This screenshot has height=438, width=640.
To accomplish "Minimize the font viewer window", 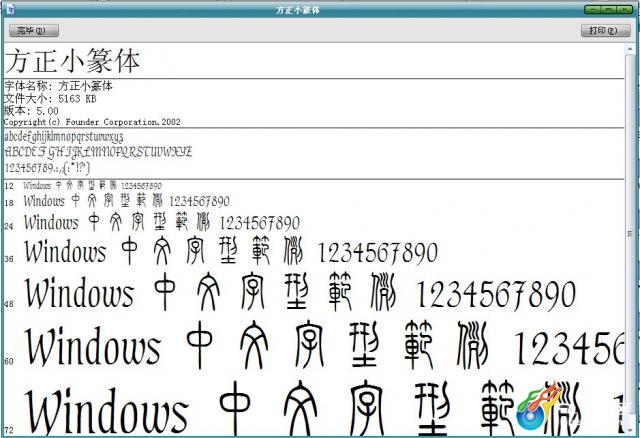I will click(x=593, y=9).
